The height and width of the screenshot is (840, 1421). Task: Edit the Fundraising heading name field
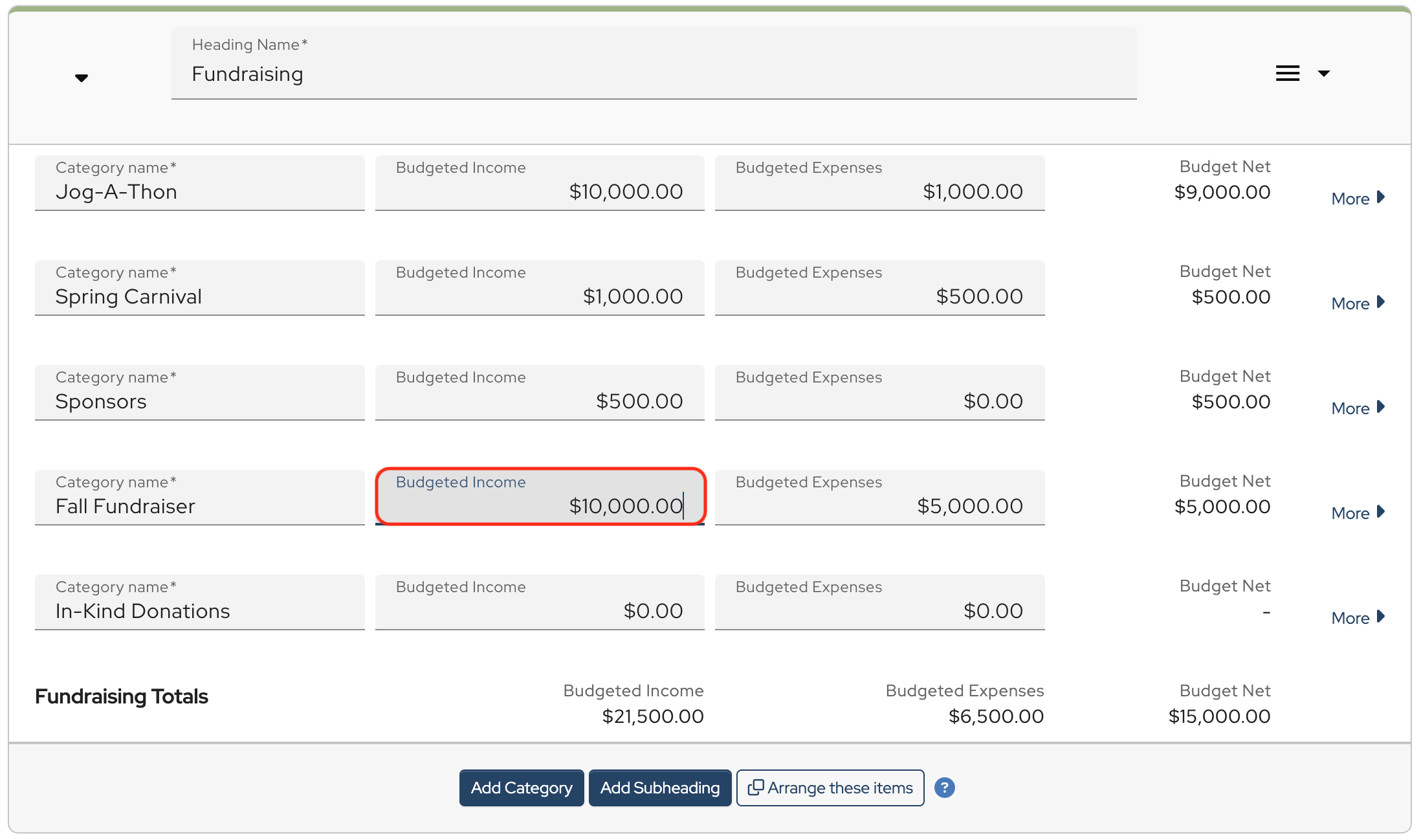coord(654,74)
